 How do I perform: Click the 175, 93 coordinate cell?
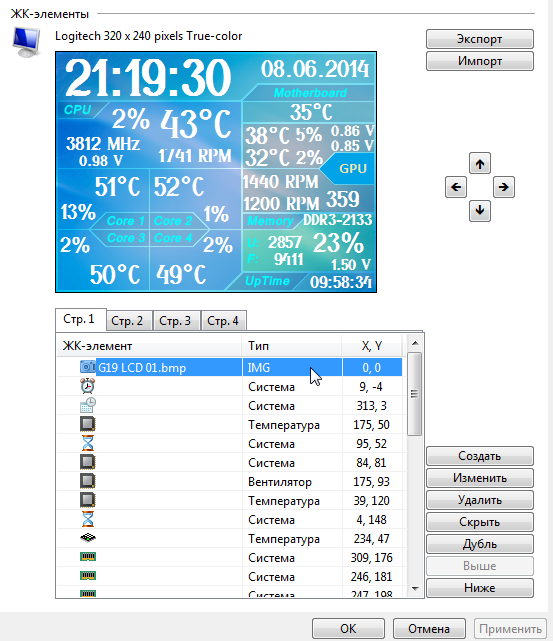(x=372, y=482)
